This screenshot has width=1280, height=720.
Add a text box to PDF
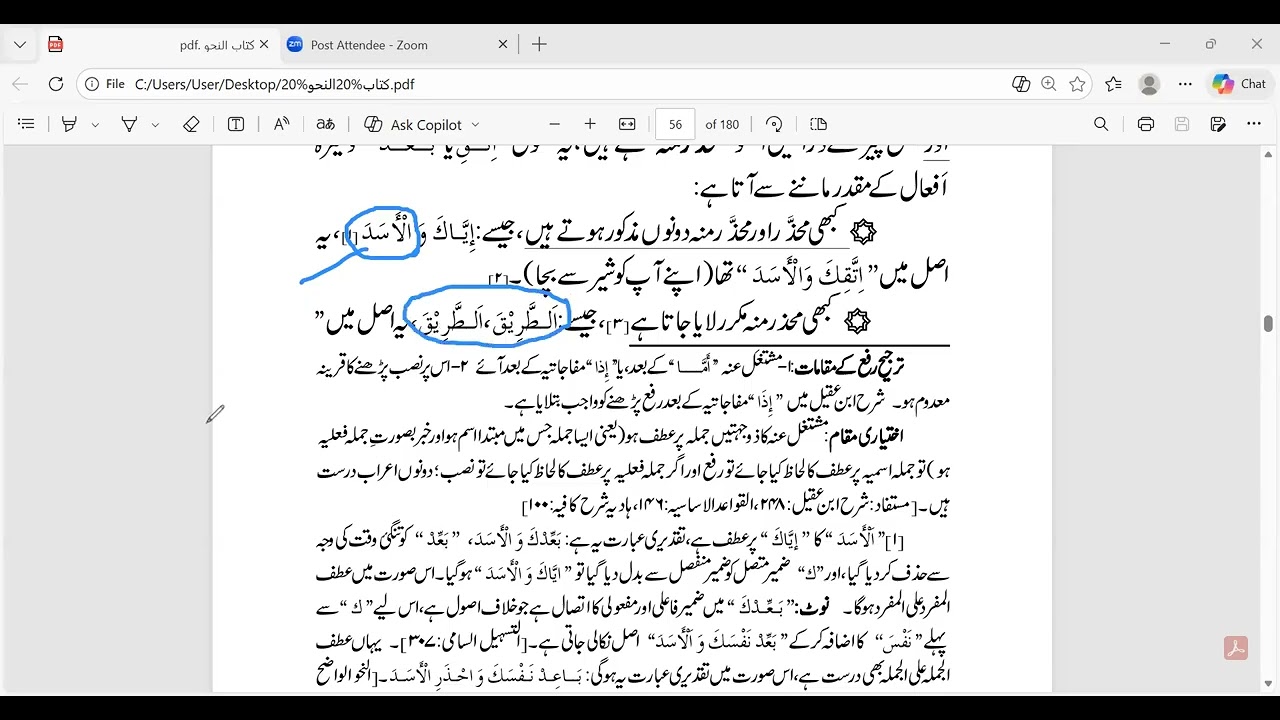236,124
